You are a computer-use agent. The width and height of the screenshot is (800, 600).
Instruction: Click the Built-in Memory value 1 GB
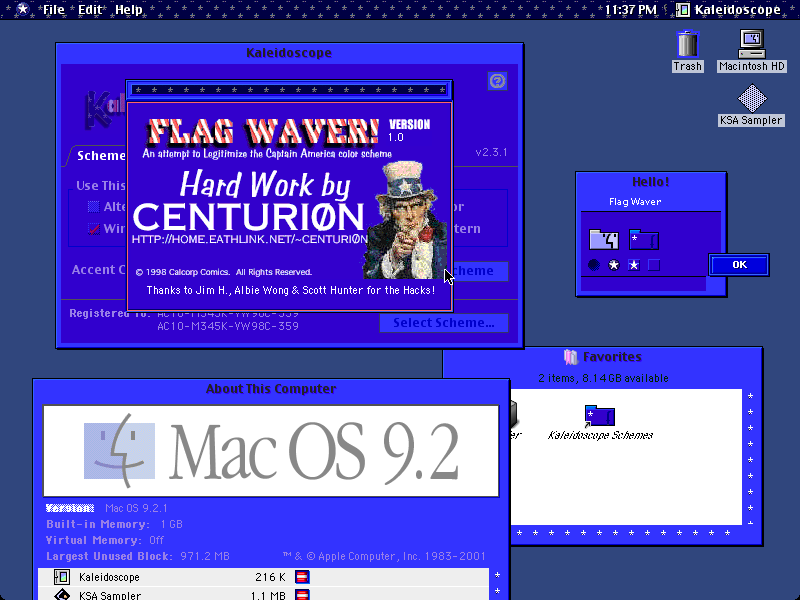click(x=171, y=524)
